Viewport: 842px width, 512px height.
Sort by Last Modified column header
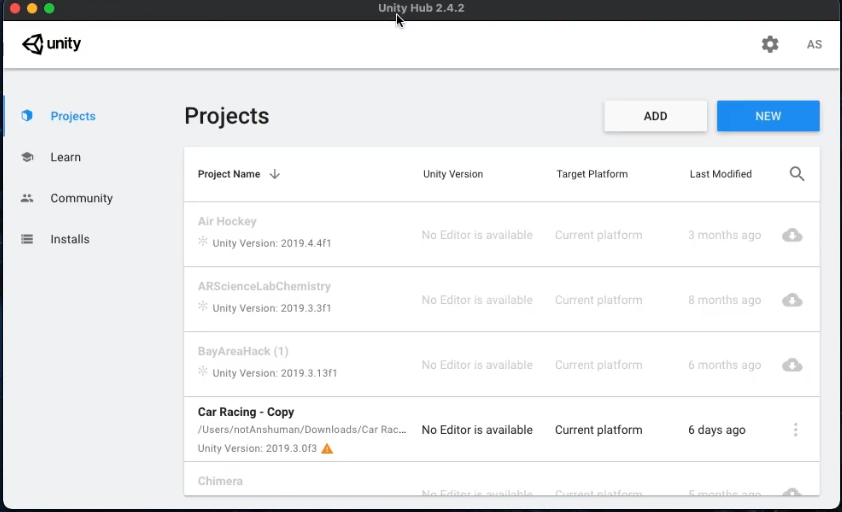[x=720, y=174]
